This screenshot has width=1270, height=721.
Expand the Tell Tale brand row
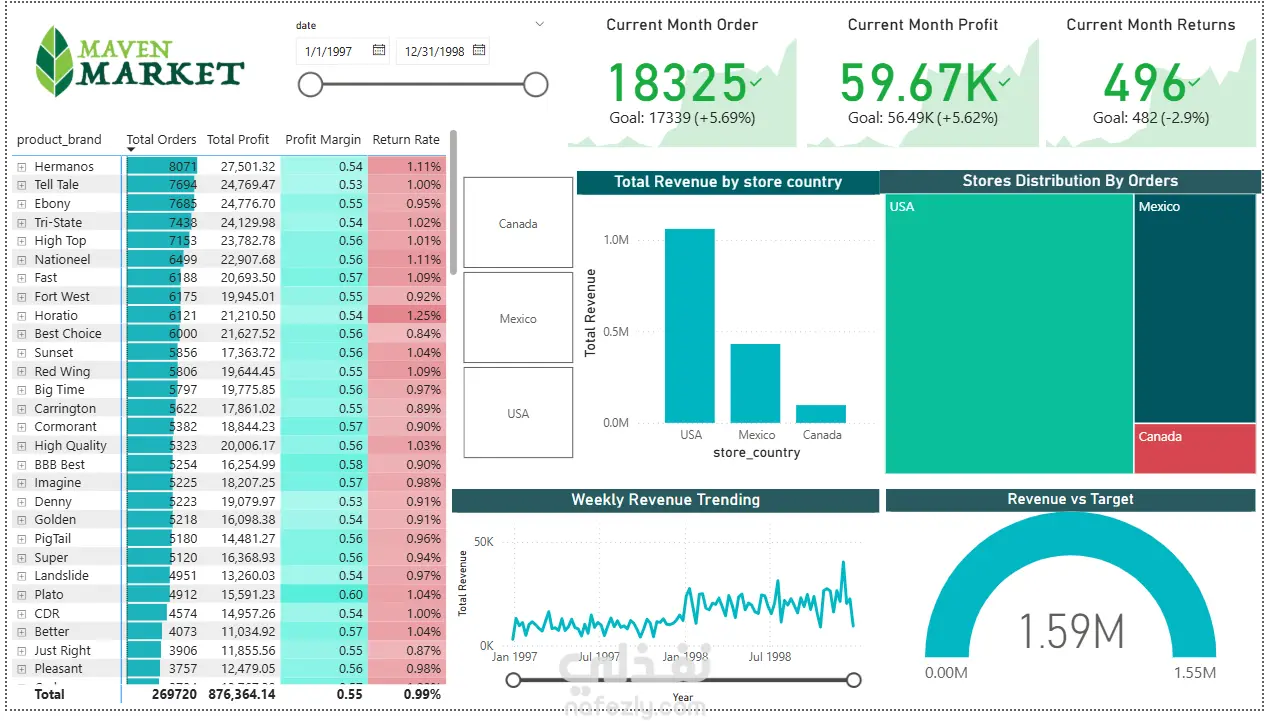point(22,185)
